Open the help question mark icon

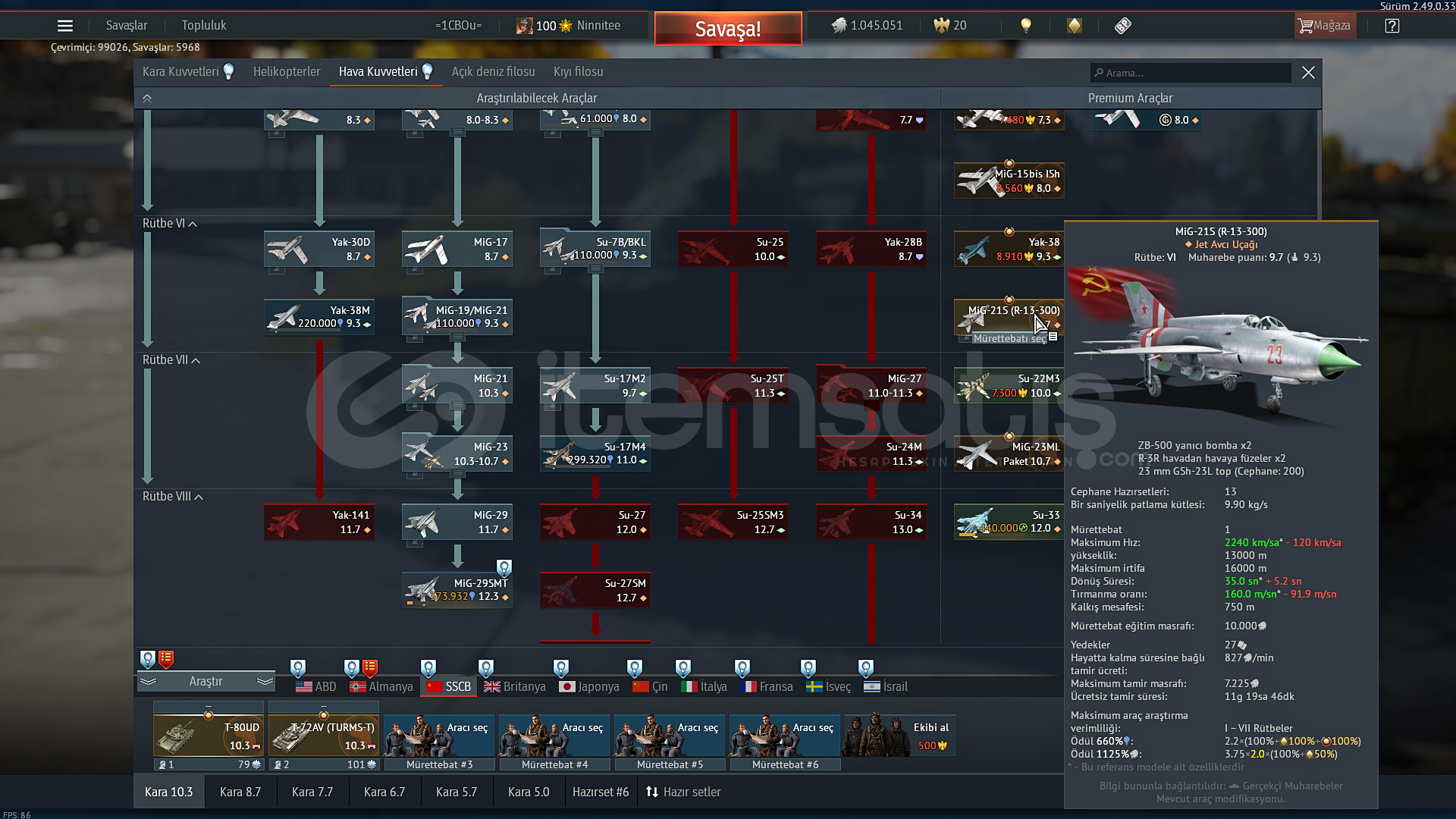click(x=1392, y=26)
